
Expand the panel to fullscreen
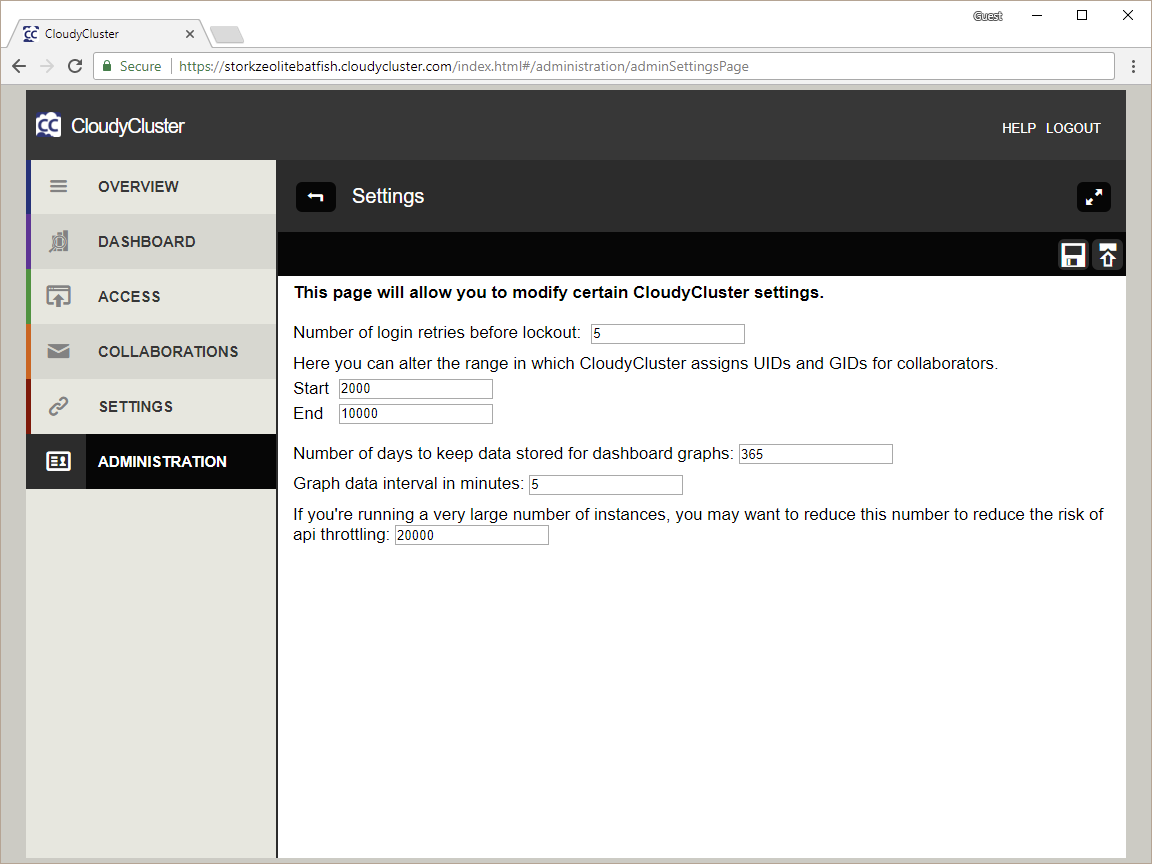1093,197
